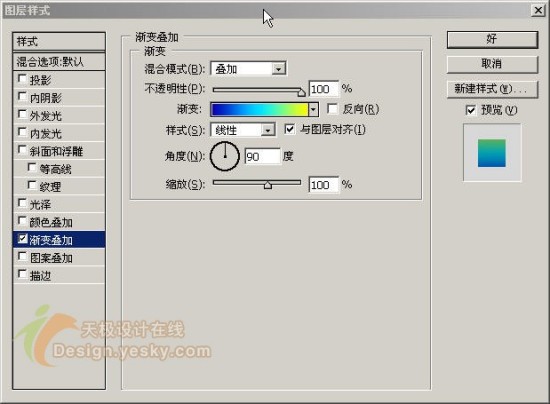The width and height of the screenshot is (550, 404).
Task: Select the 斜面和浮雕 bevel and emboss item
Action: tap(59, 151)
